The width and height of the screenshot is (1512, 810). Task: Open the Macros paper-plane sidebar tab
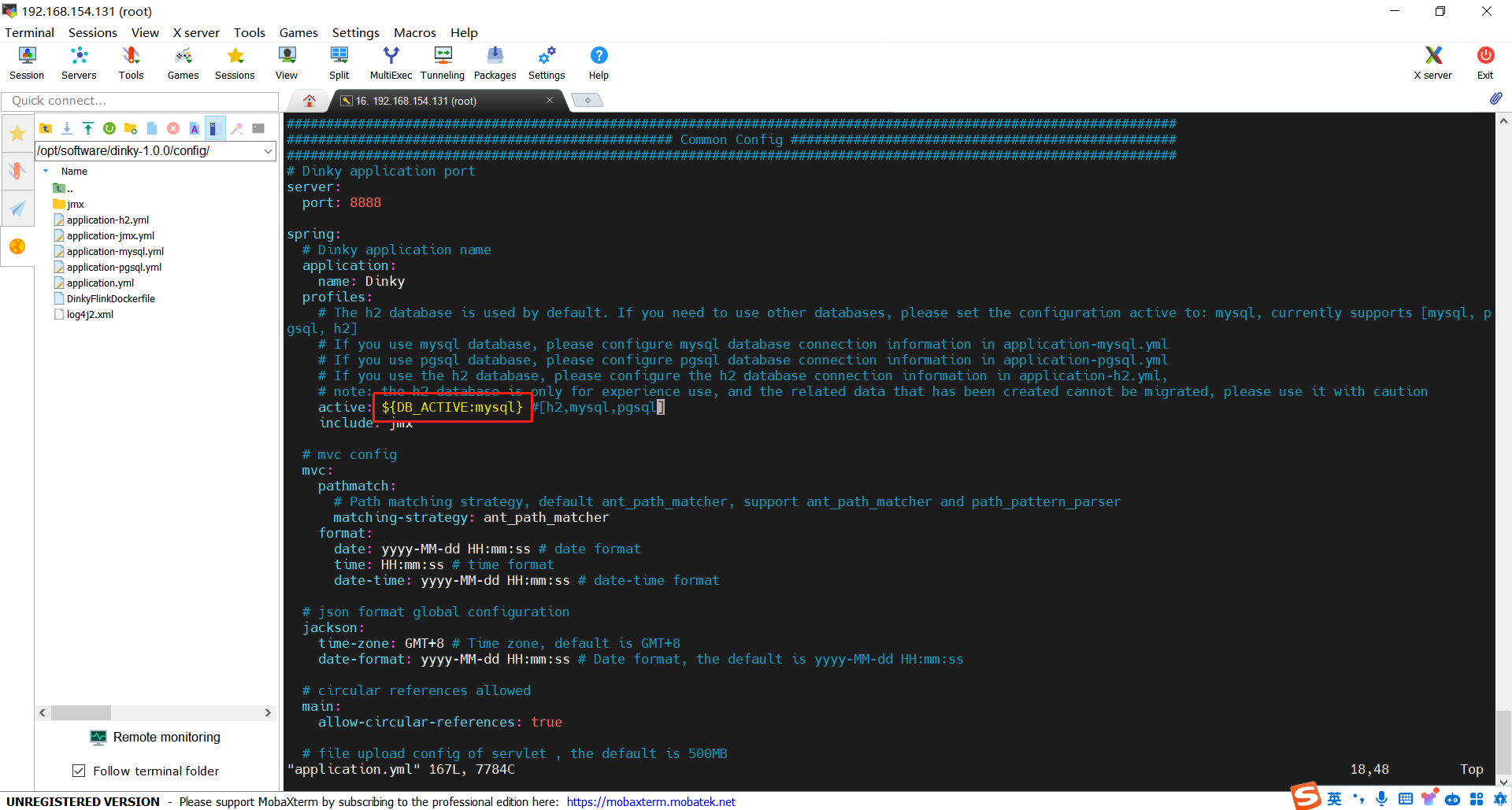[17, 209]
